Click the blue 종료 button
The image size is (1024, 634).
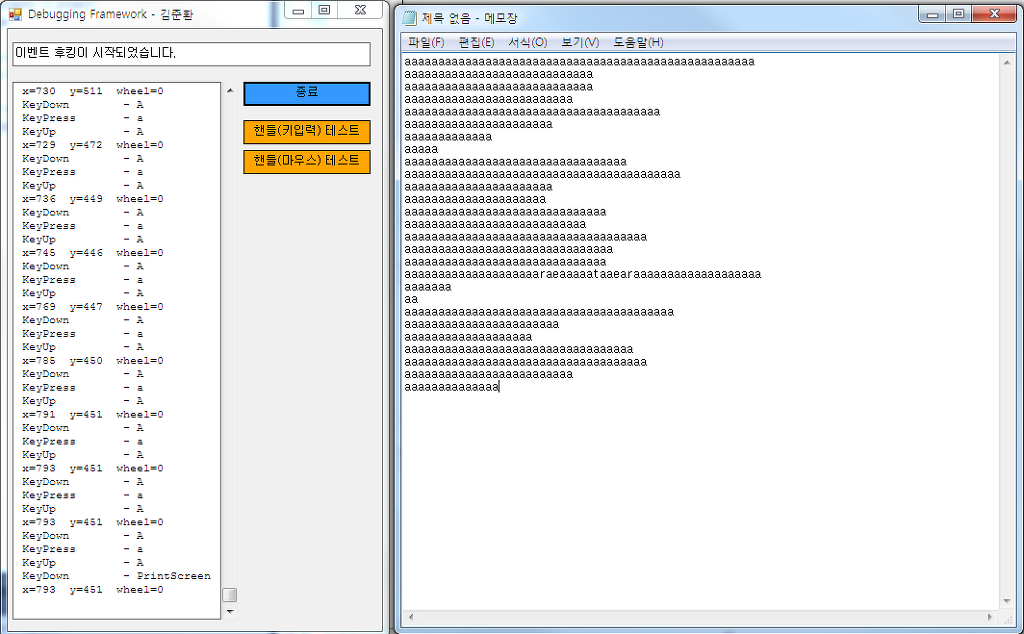pos(306,93)
